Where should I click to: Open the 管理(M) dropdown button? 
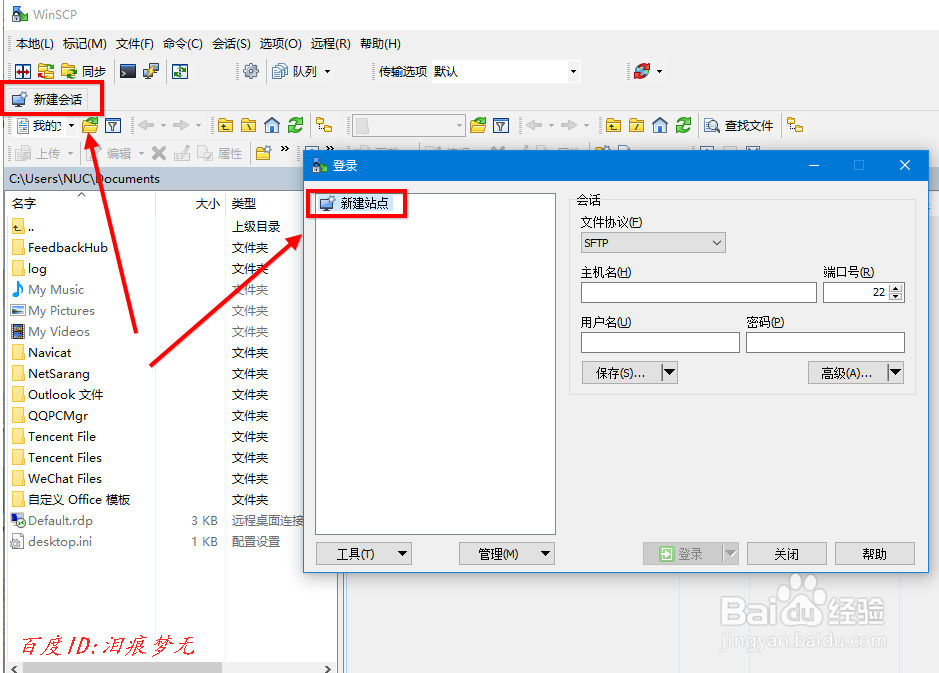[x=507, y=554]
